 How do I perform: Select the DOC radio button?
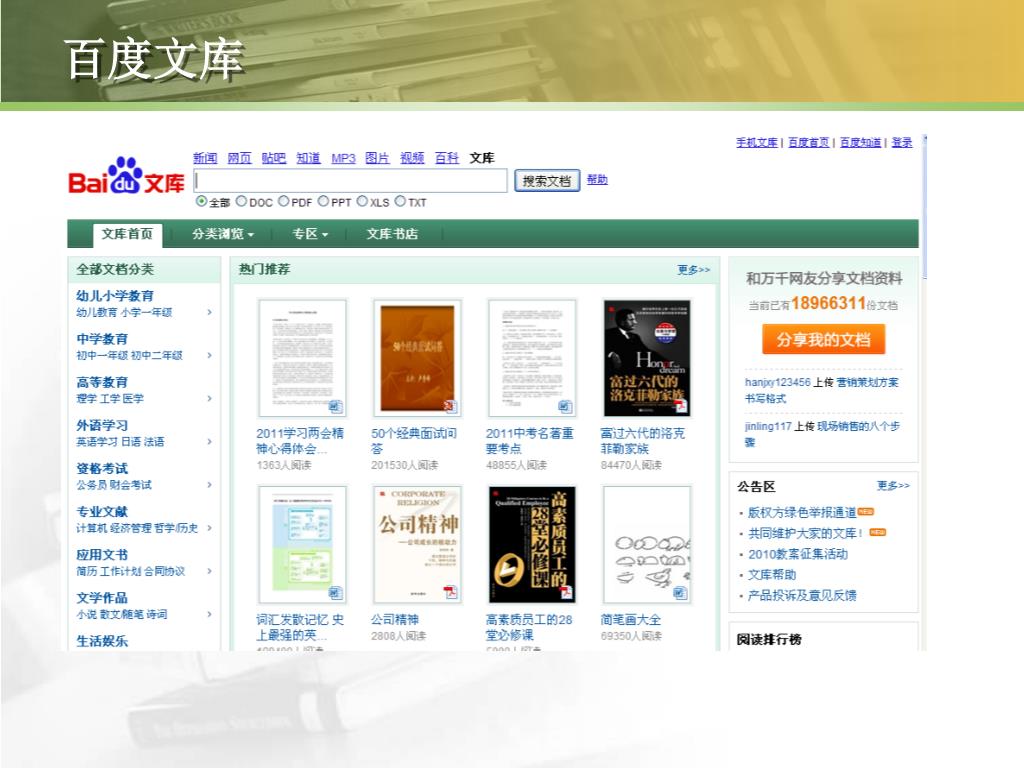[x=242, y=201]
